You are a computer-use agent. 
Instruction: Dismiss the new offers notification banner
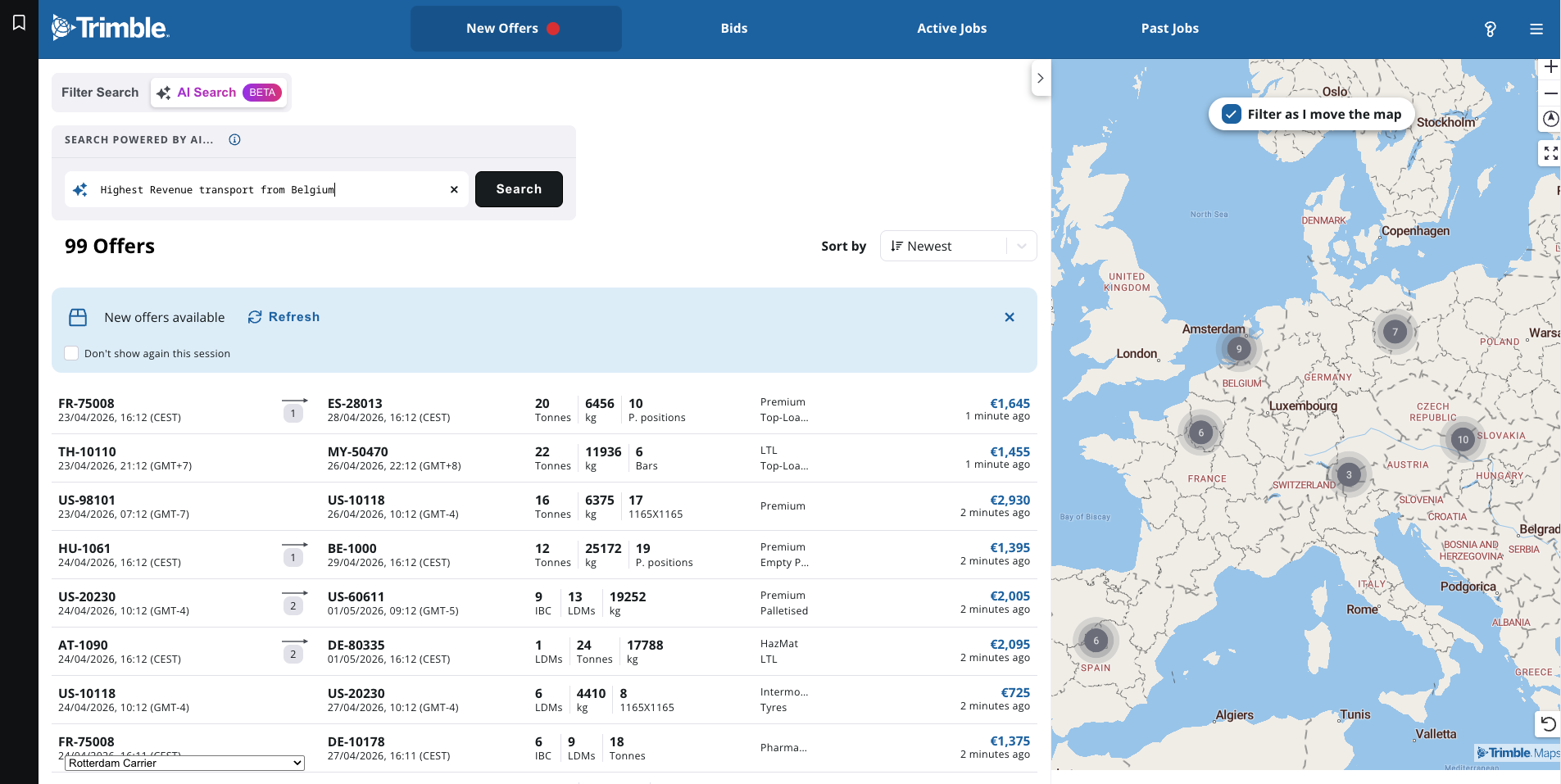click(x=1009, y=317)
